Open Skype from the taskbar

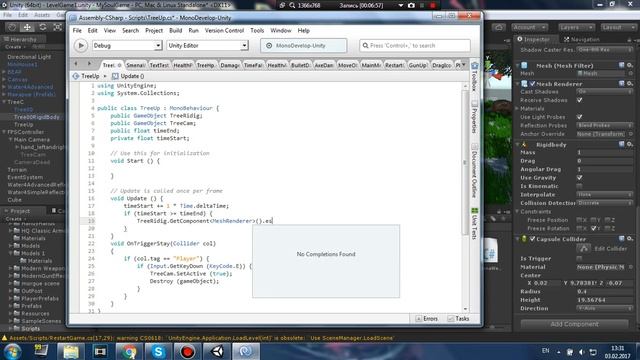pos(158,351)
